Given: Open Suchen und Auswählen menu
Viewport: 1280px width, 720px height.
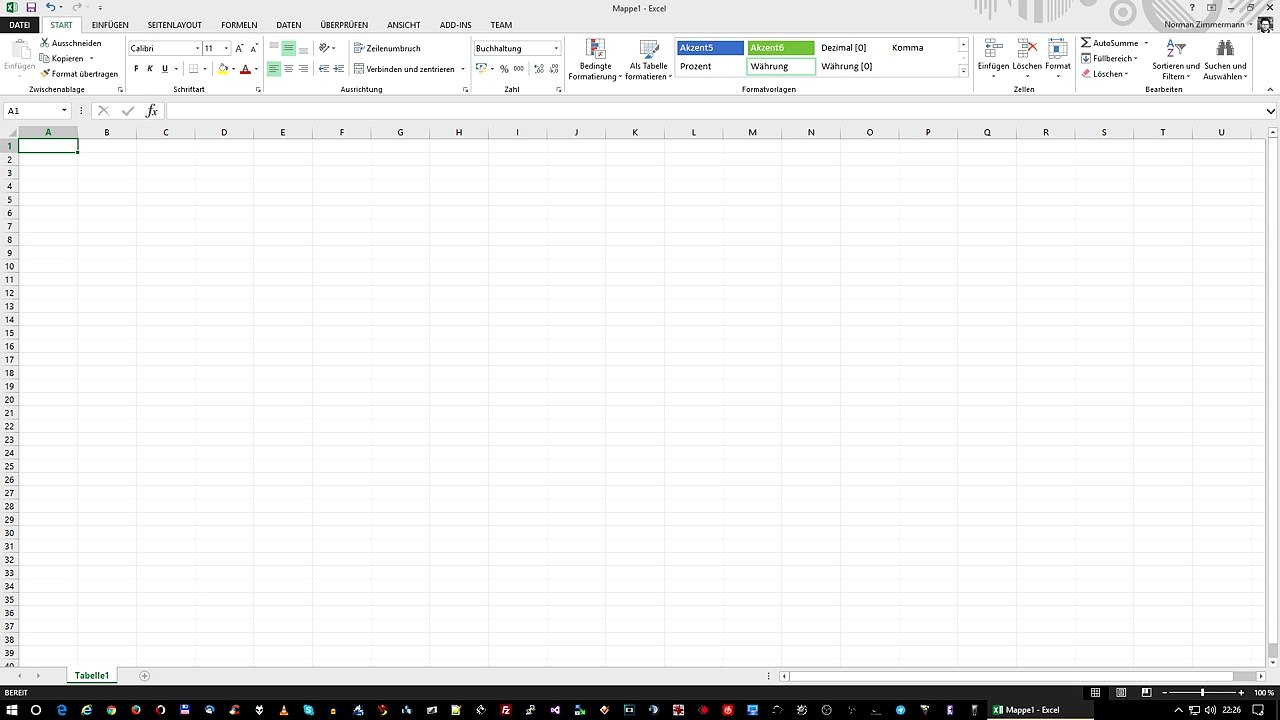Looking at the screenshot, I should click(x=1225, y=60).
